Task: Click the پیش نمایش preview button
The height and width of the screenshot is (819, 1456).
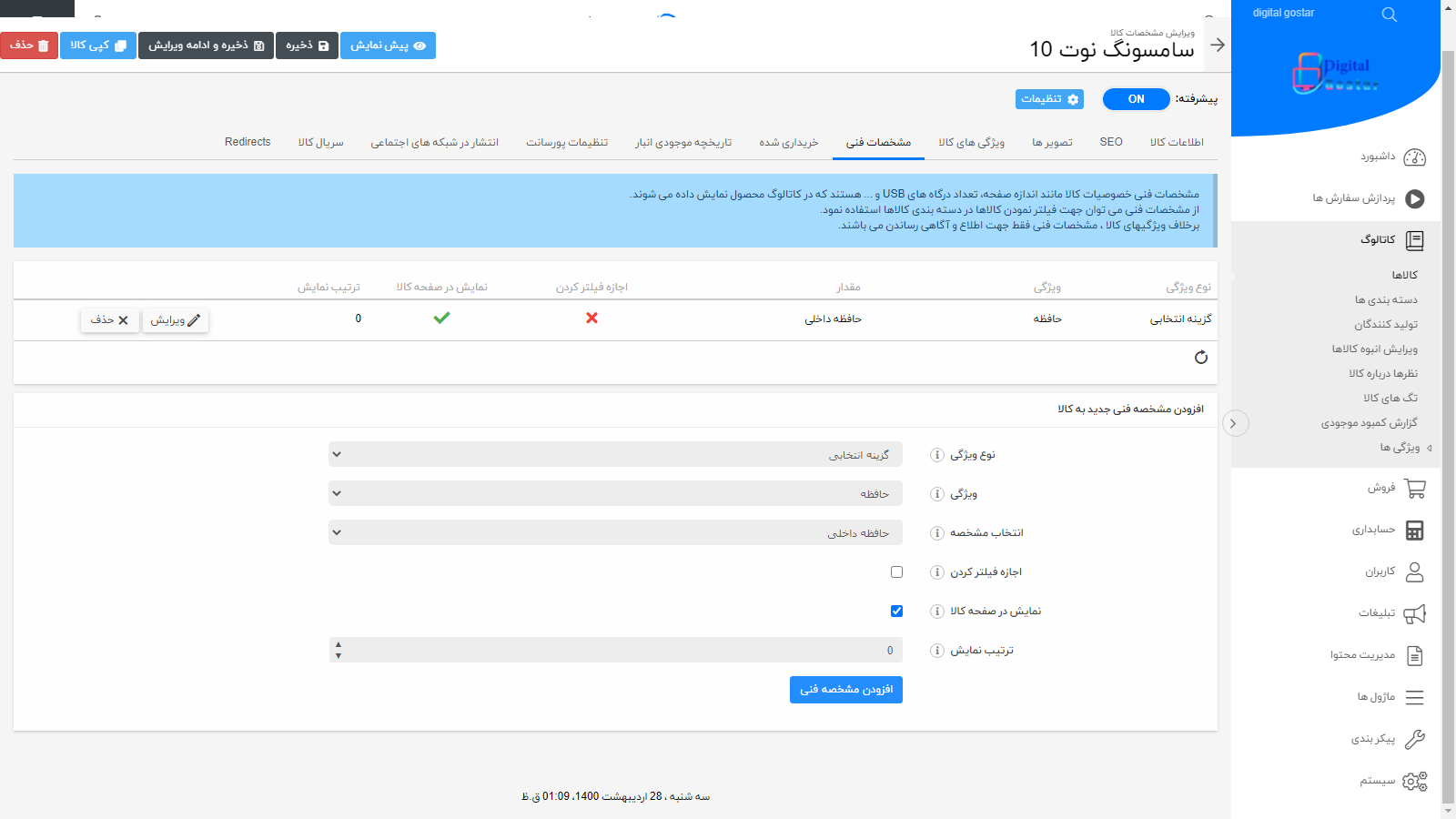Action: coord(388,45)
